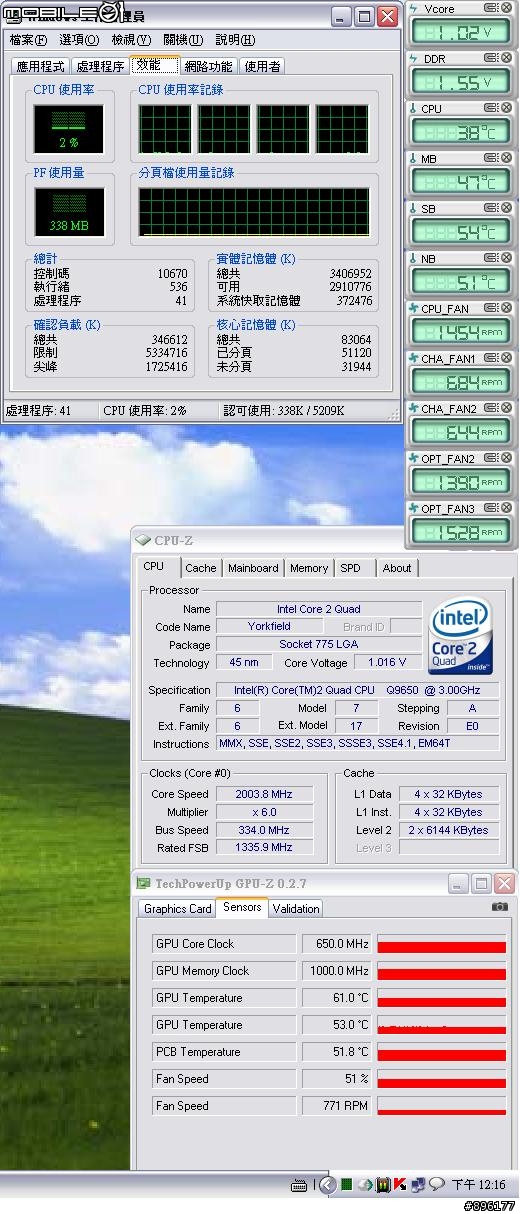Switch to the 網路功能 tab

point(208,66)
